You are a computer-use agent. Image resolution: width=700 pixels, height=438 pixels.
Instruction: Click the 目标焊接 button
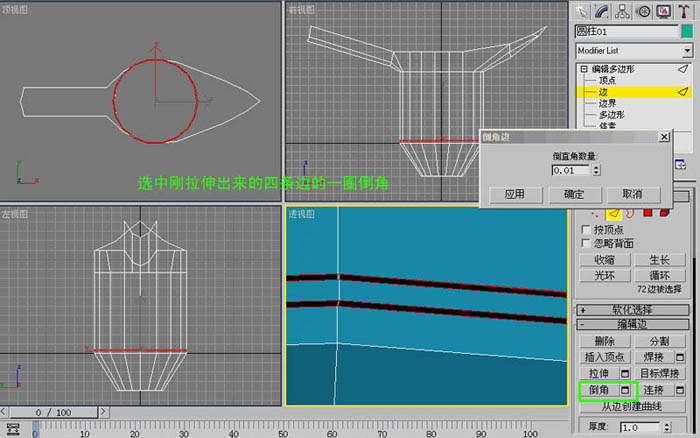click(659, 374)
